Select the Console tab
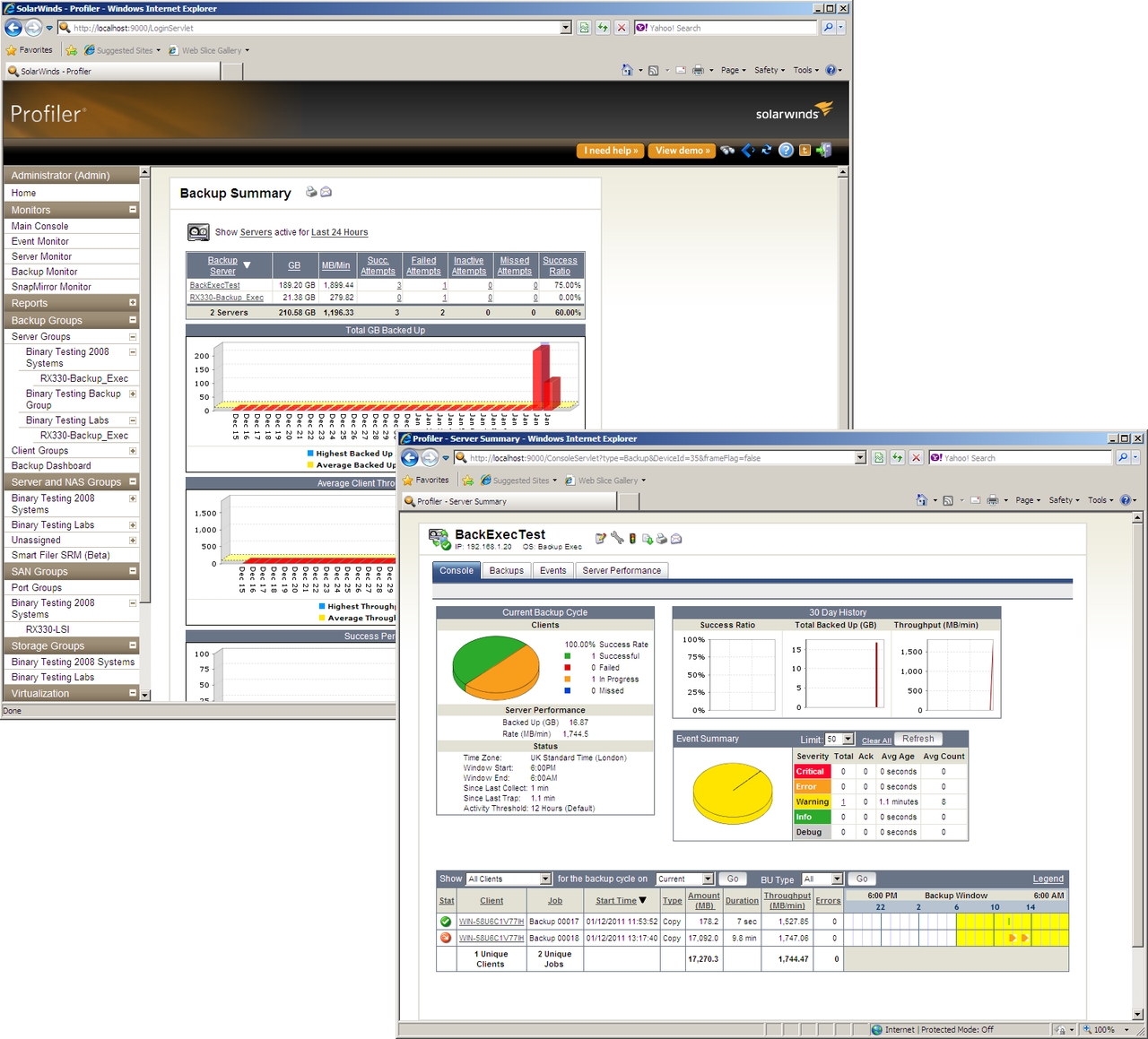Image resolution: width=1148 pixels, height=1039 pixels. 457,570
